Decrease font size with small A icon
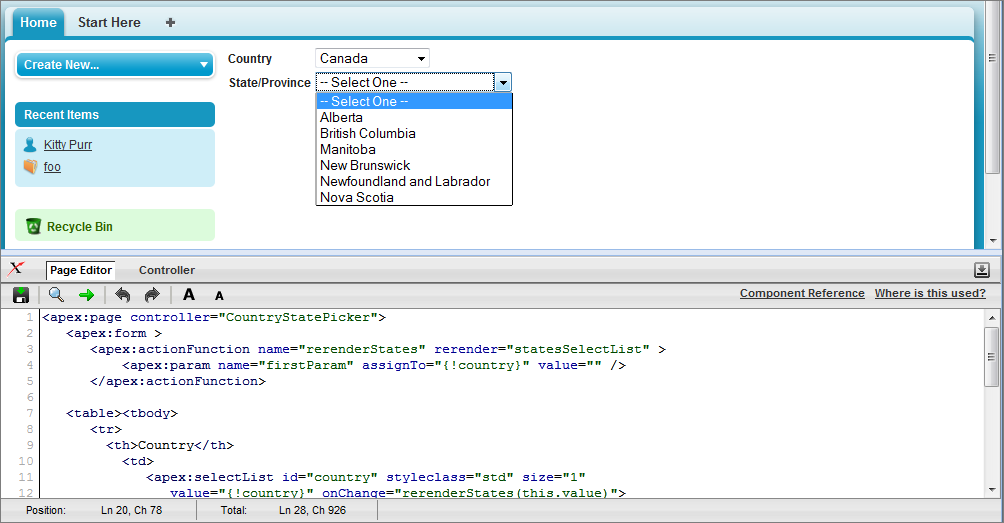Image resolution: width=1004 pixels, height=523 pixels. pos(219,296)
